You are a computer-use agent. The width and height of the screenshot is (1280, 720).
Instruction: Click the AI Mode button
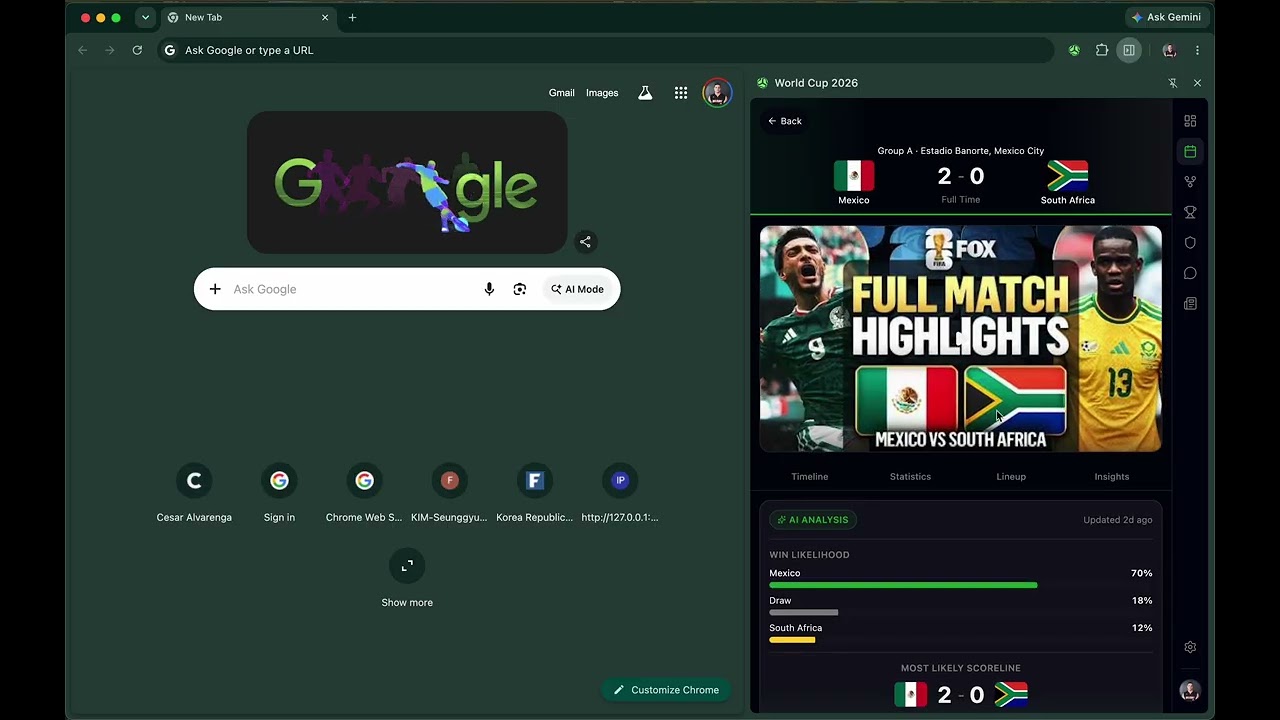(x=578, y=289)
